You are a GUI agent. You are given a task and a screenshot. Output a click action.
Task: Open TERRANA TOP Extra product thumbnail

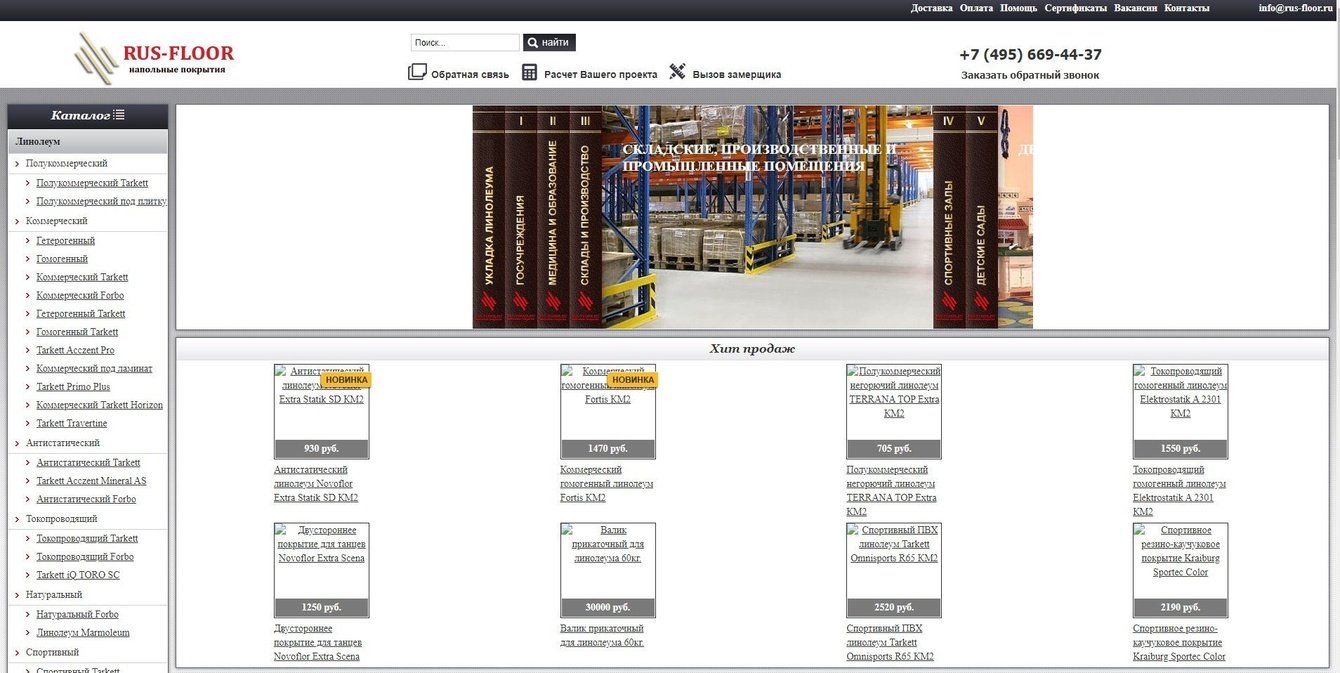(894, 411)
